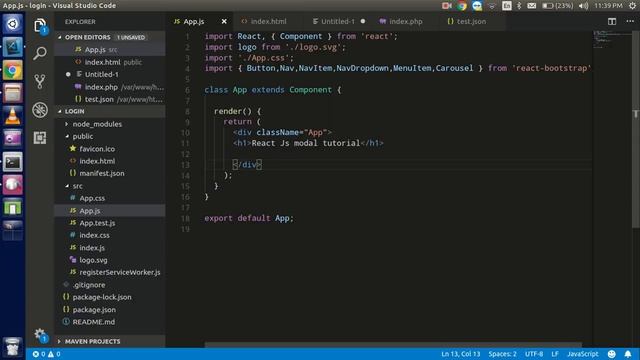Open the Search view in activity bar
The height and width of the screenshot is (360, 640).
coord(40,53)
